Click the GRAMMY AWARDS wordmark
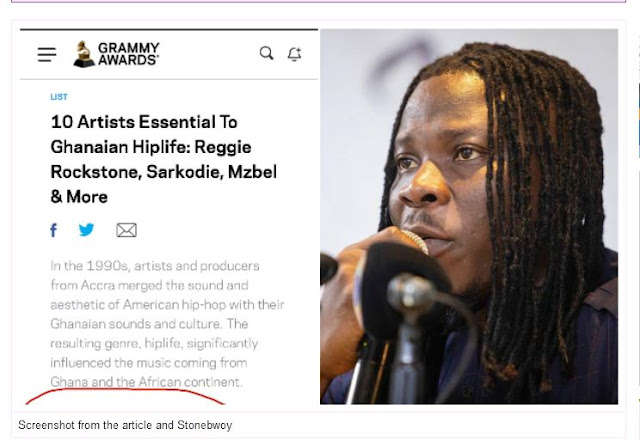This screenshot has height=441, width=640. point(129,54)
